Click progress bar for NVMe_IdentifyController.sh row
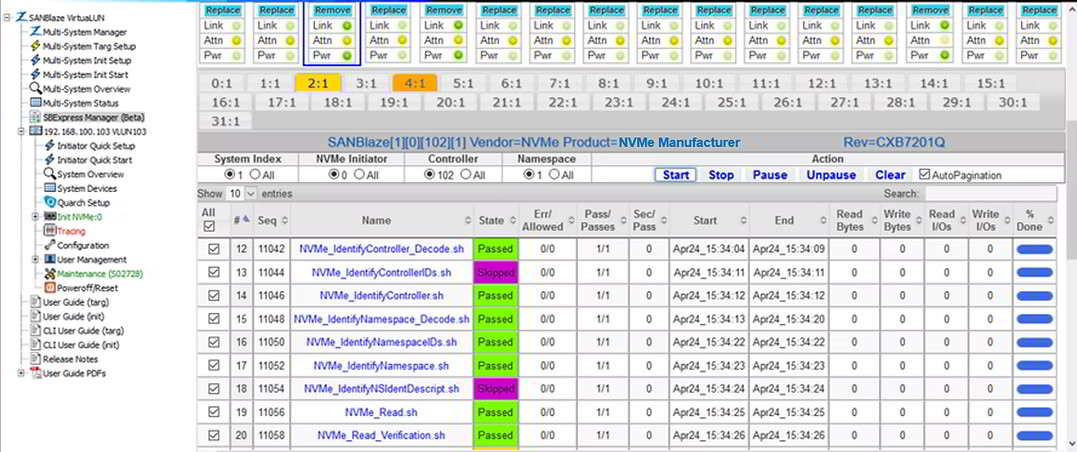Image resolution: width=1077 pixels, height=452 pixels. click(1034, 296)
